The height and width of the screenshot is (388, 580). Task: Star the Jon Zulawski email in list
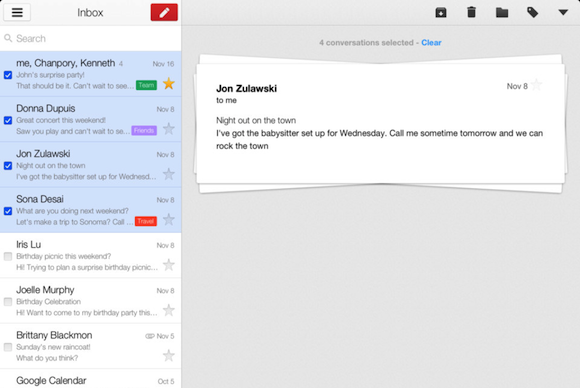(169, 174)
